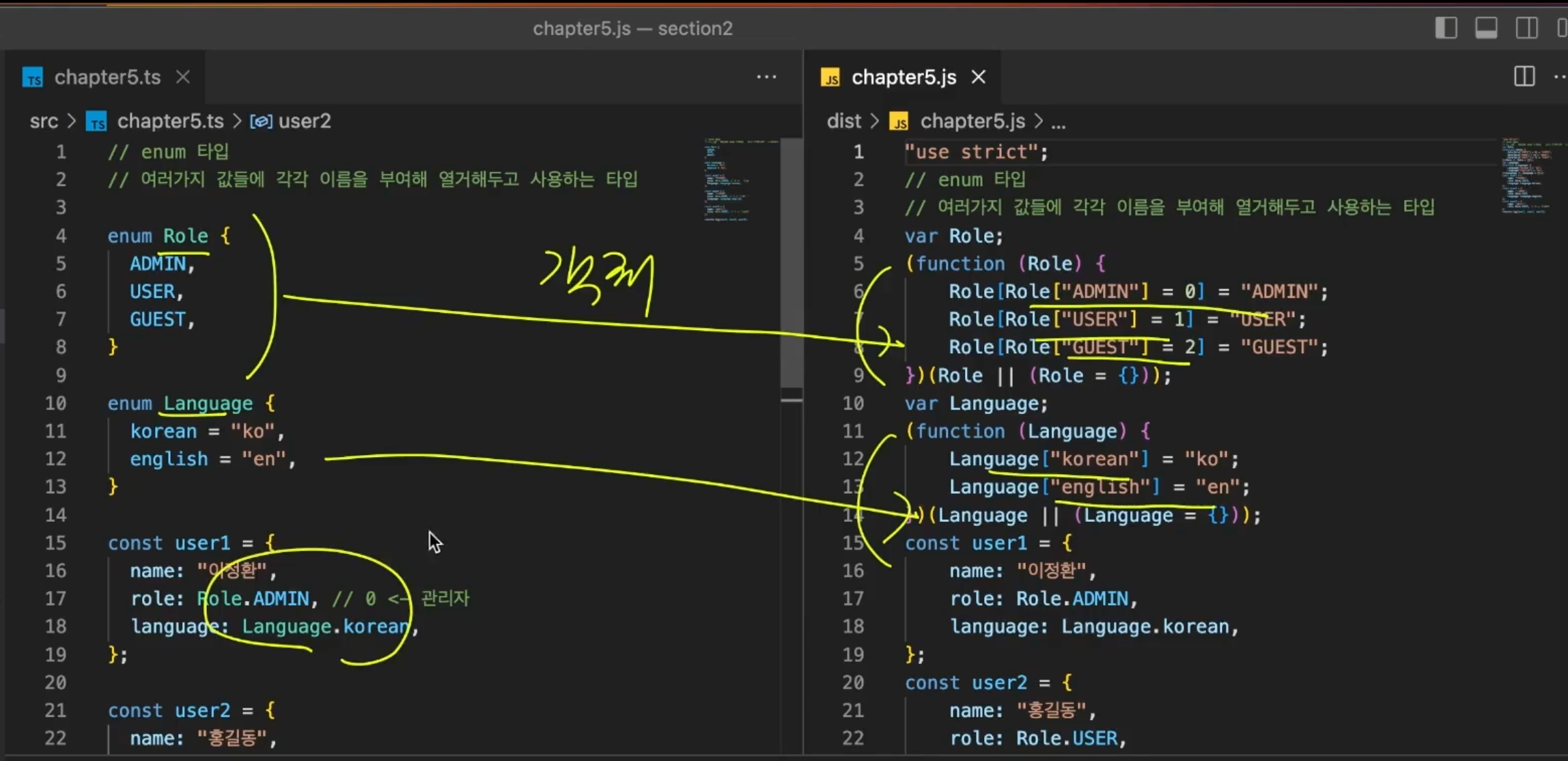
Task: Click 'enum Language {' in left editor
Action: point(191,403)
